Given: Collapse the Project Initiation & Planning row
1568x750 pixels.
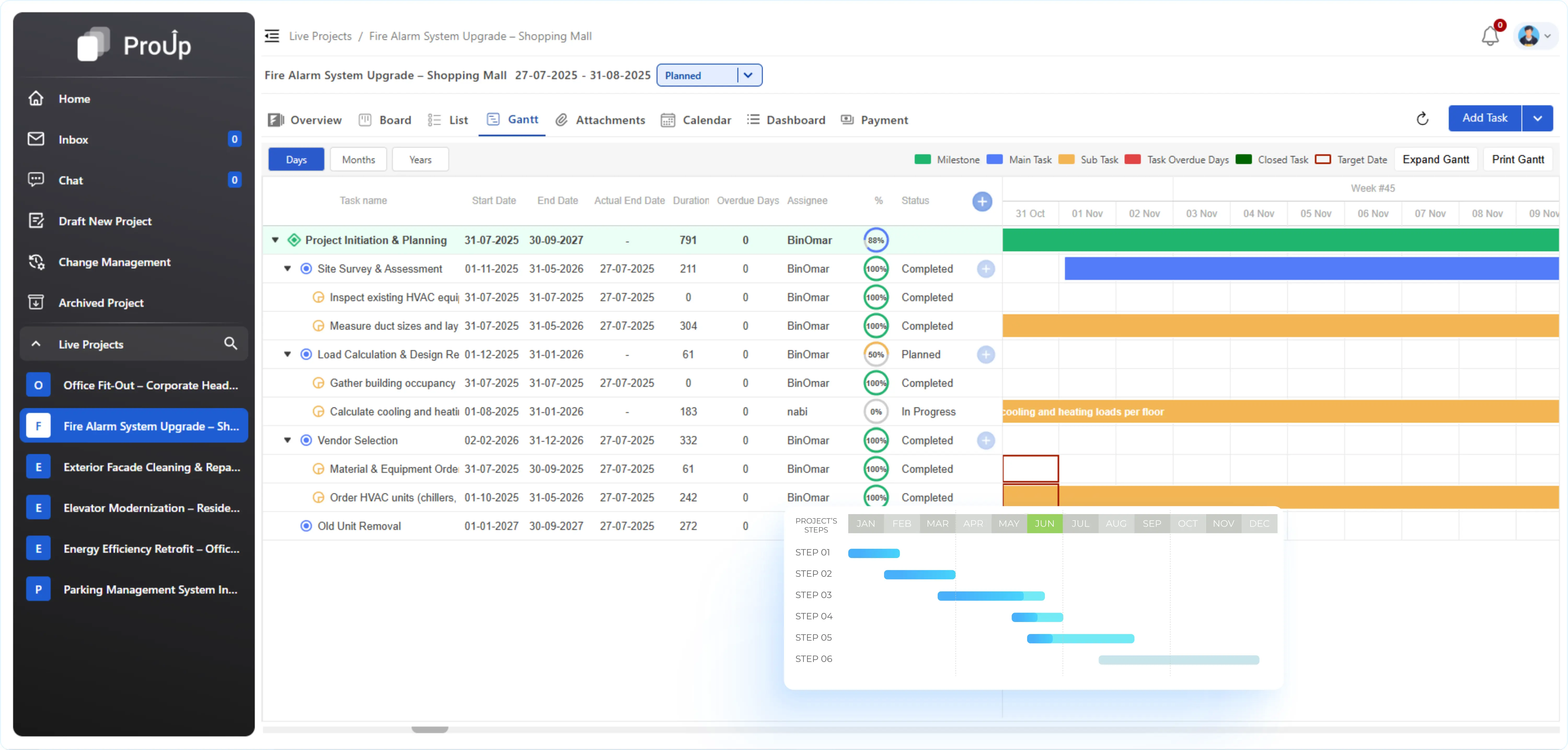Looking at the screenshot, I should [x=275, y=240].
